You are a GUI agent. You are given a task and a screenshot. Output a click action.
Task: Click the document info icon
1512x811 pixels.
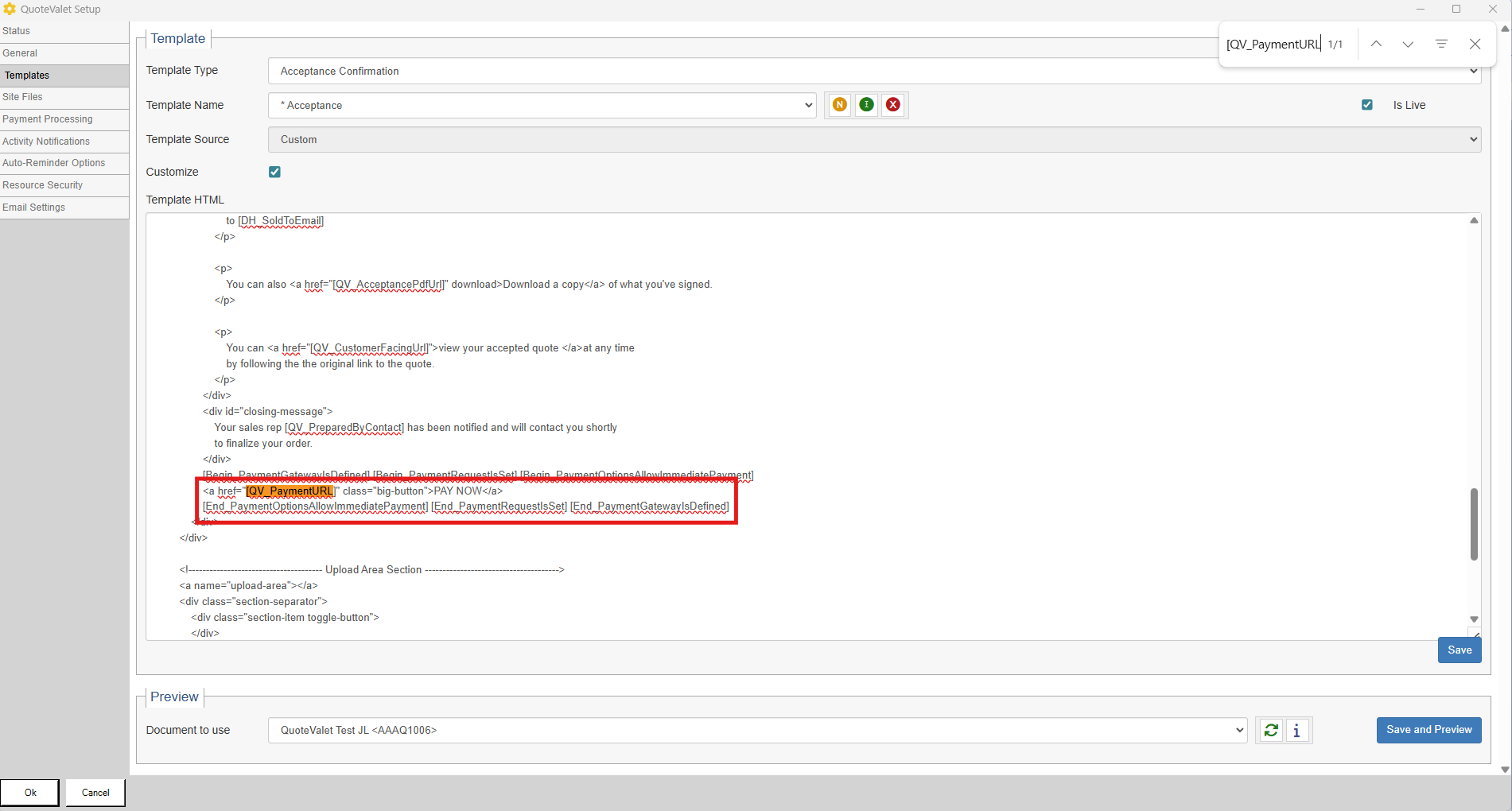pyautogui.click(x=1296, y=730)
